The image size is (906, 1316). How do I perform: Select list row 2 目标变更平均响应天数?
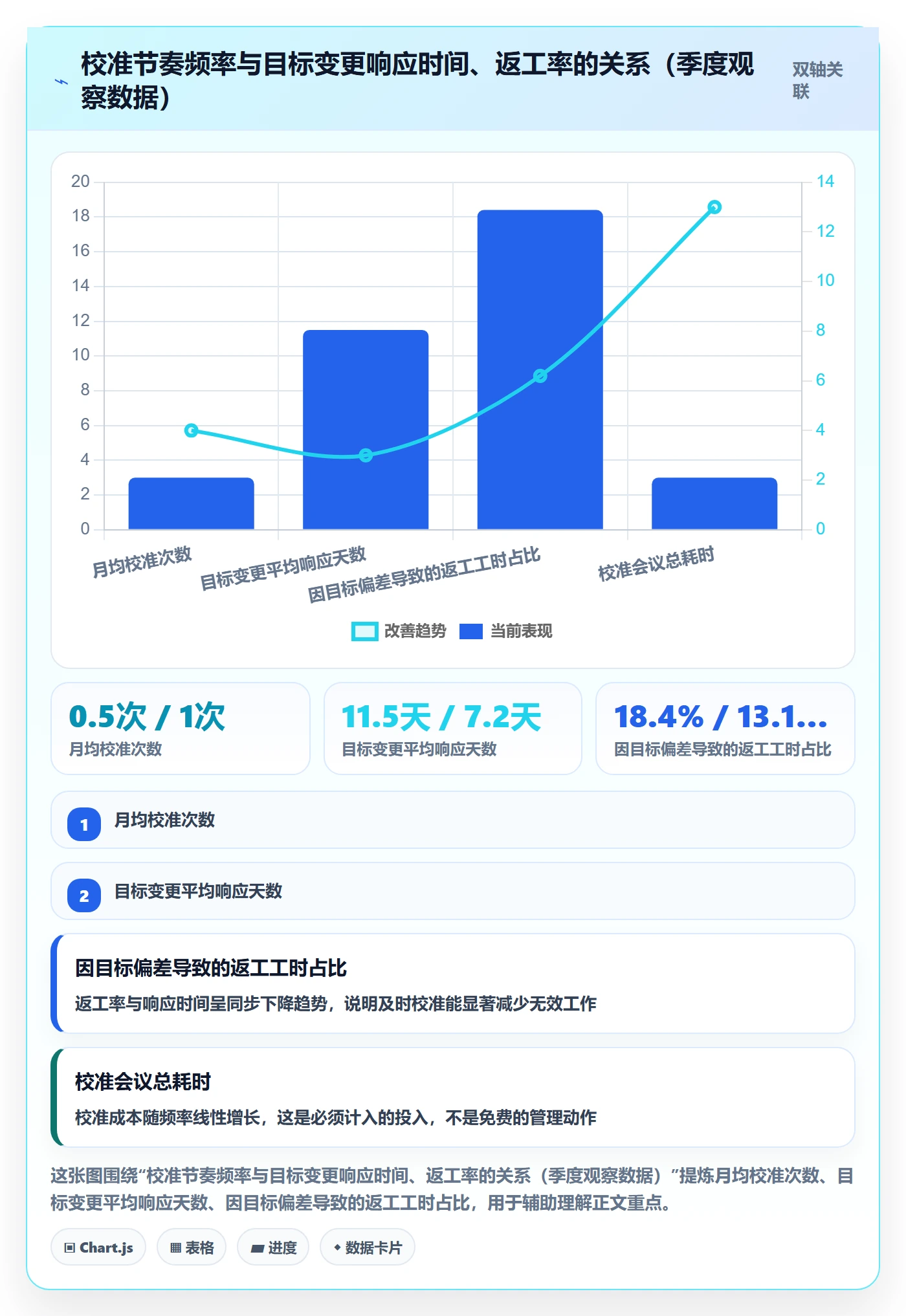(x=453, y=891)
